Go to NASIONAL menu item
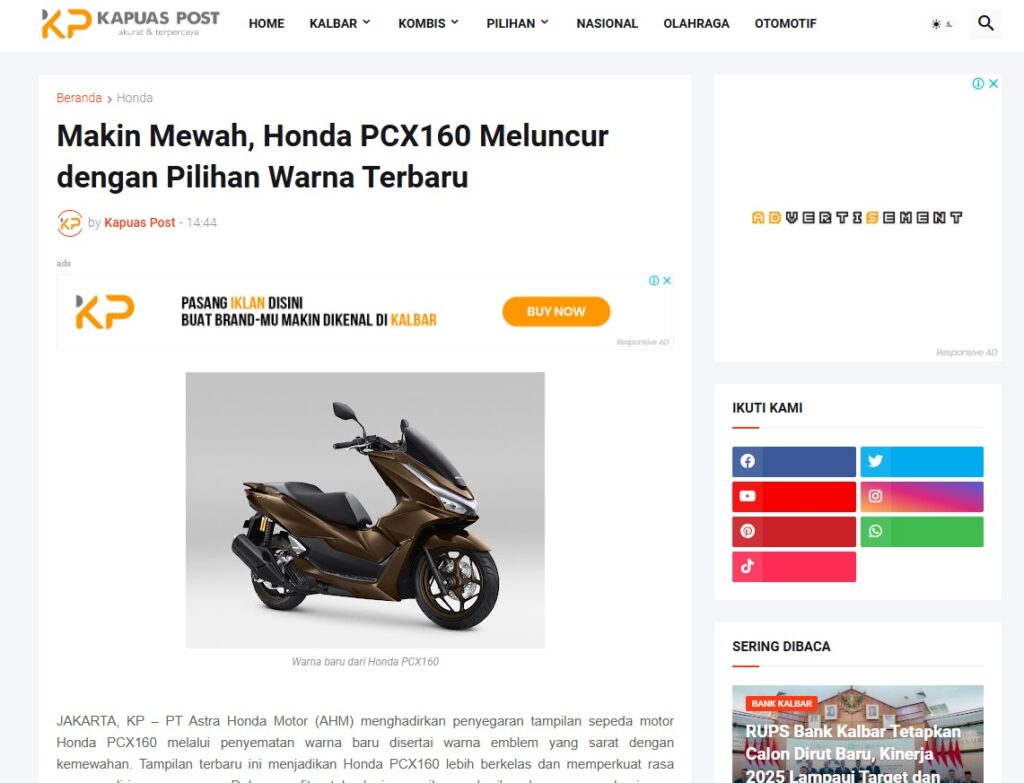Image resolution: width=1024 pixels, height=783 pixels. [x=607, y=24]
